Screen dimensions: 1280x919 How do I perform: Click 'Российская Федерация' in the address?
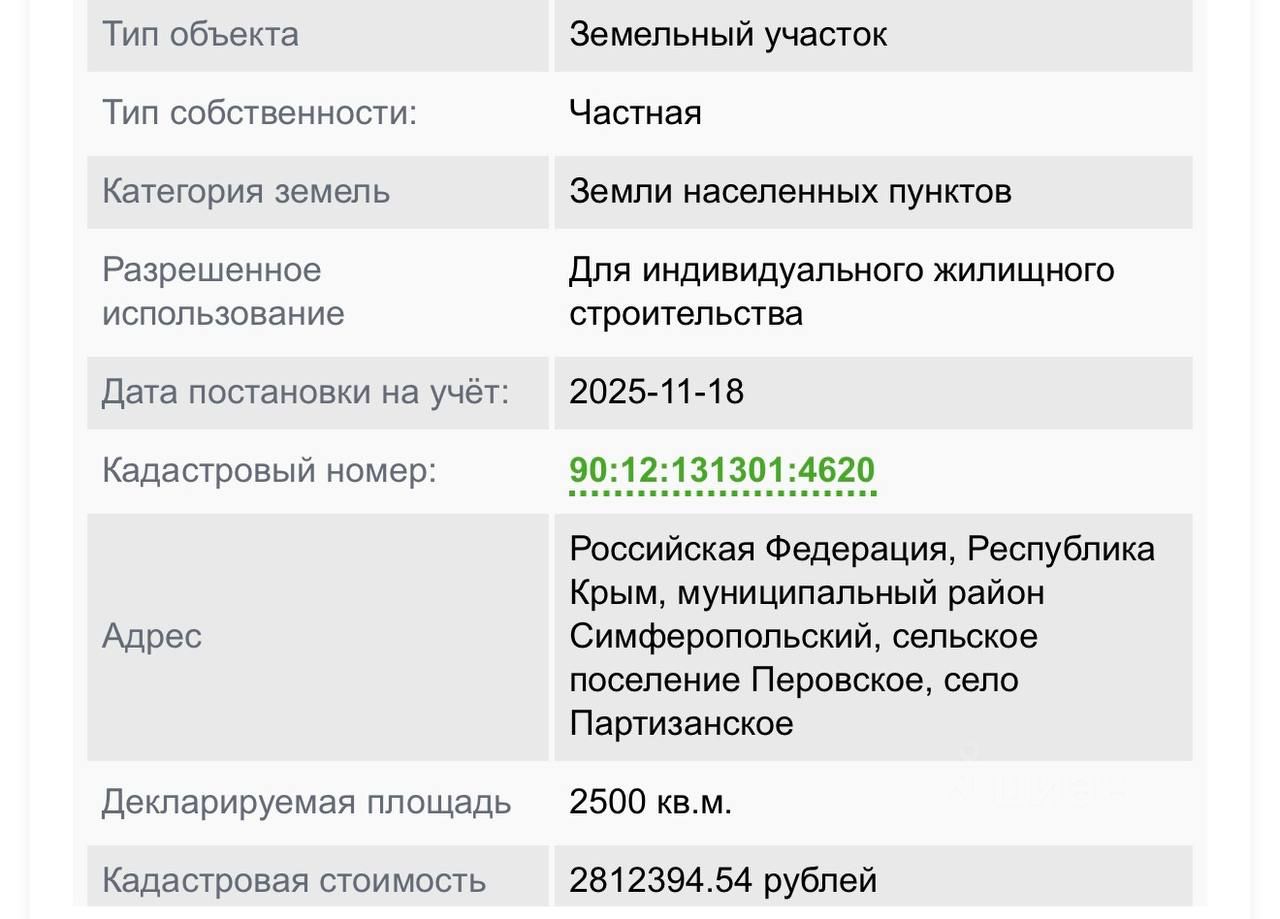(x=758, y=548)
